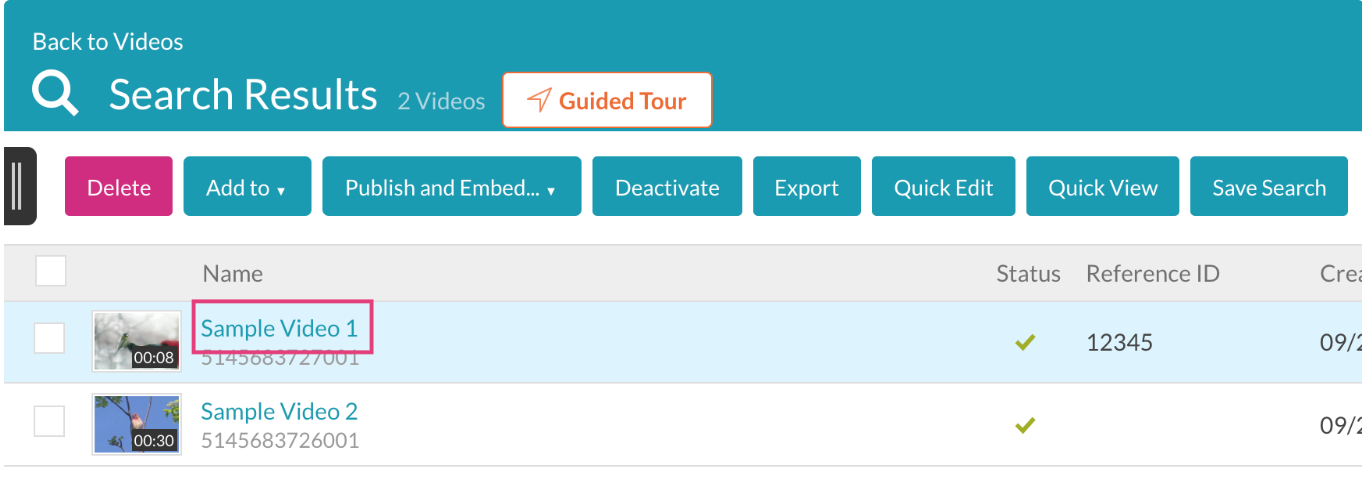Click Sample Video 2 green status checkmark
The image size is (1366, 490).
1024,425
